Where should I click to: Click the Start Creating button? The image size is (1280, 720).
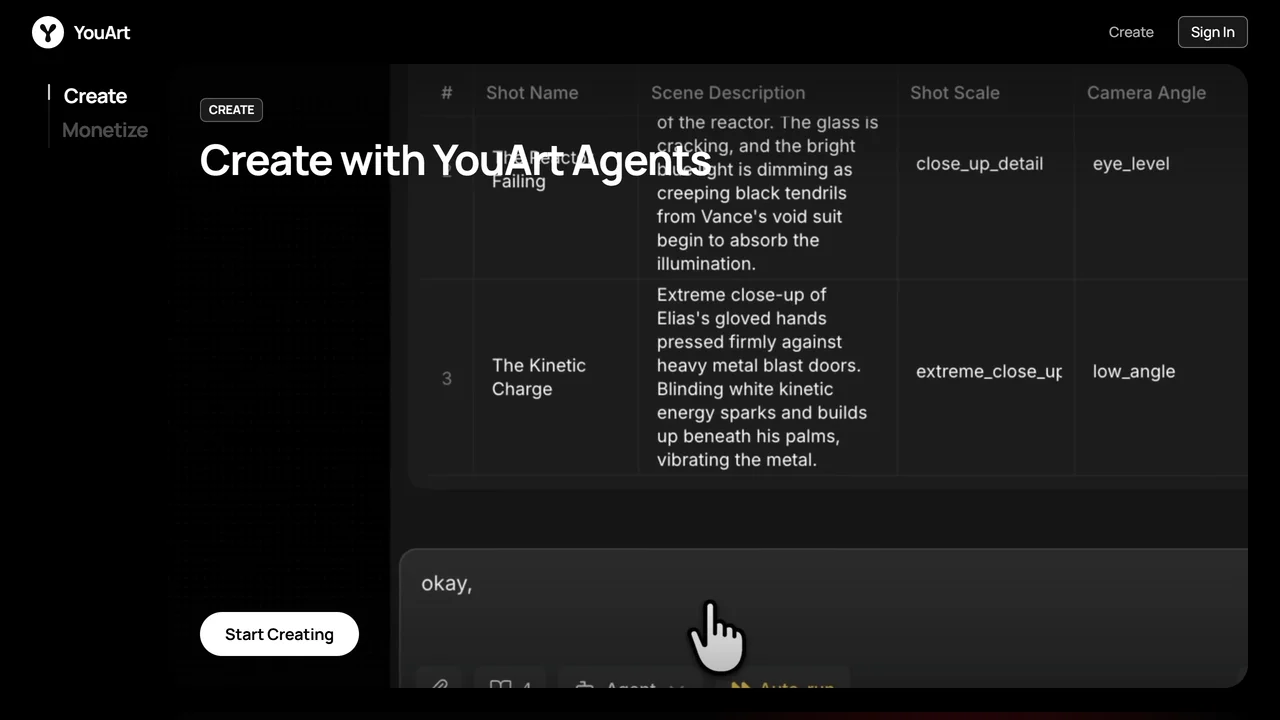pos(279,634)
